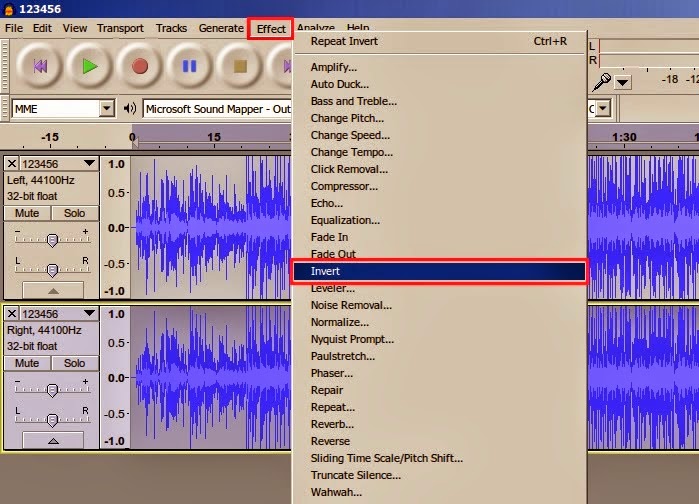The image size is (699, 504).
Task: Open the dropdown arrow beside the microphone icon
Action: point(622,82)
